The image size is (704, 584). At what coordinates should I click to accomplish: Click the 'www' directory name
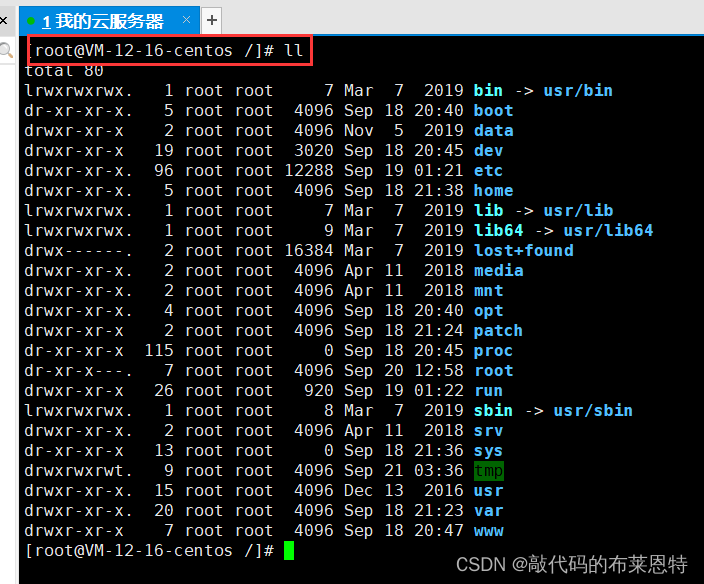(x=488, y=531)
